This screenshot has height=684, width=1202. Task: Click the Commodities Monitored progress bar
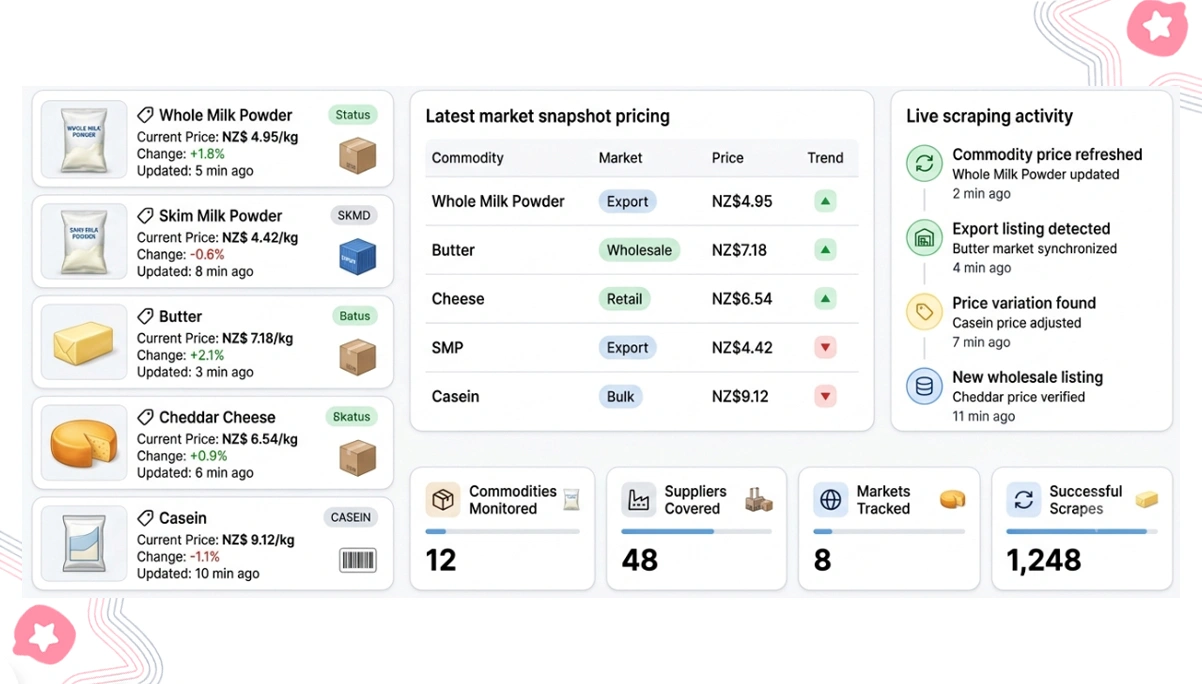502,532
